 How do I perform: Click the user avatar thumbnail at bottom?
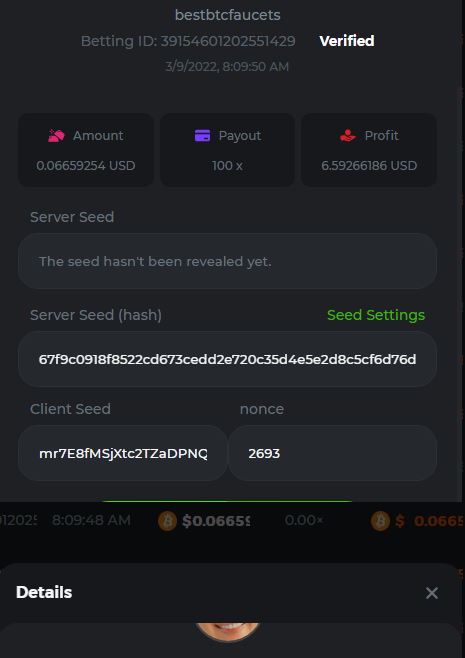[x=227, y=632]
